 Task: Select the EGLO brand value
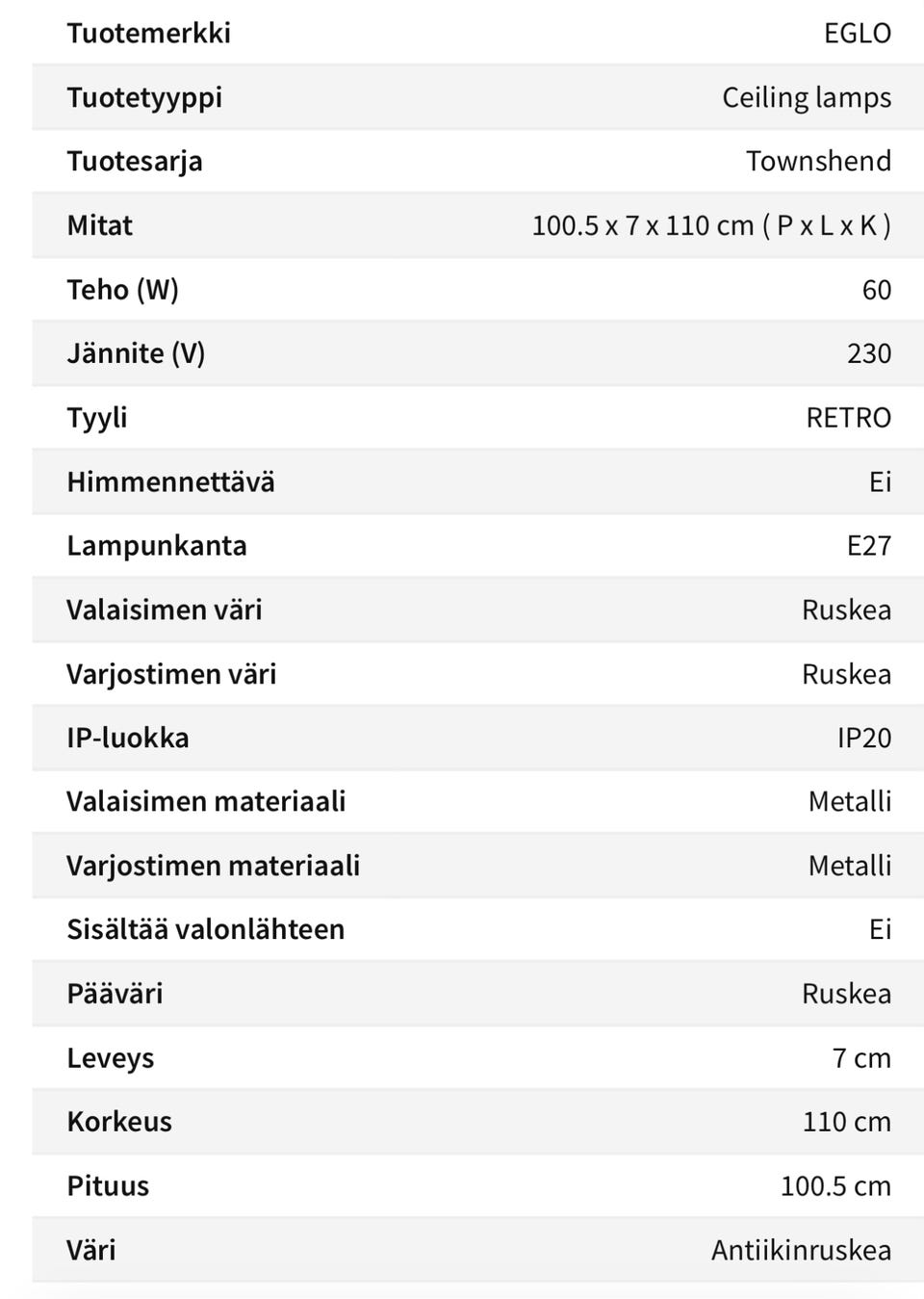pyautogui.click(x=857, y=34)
